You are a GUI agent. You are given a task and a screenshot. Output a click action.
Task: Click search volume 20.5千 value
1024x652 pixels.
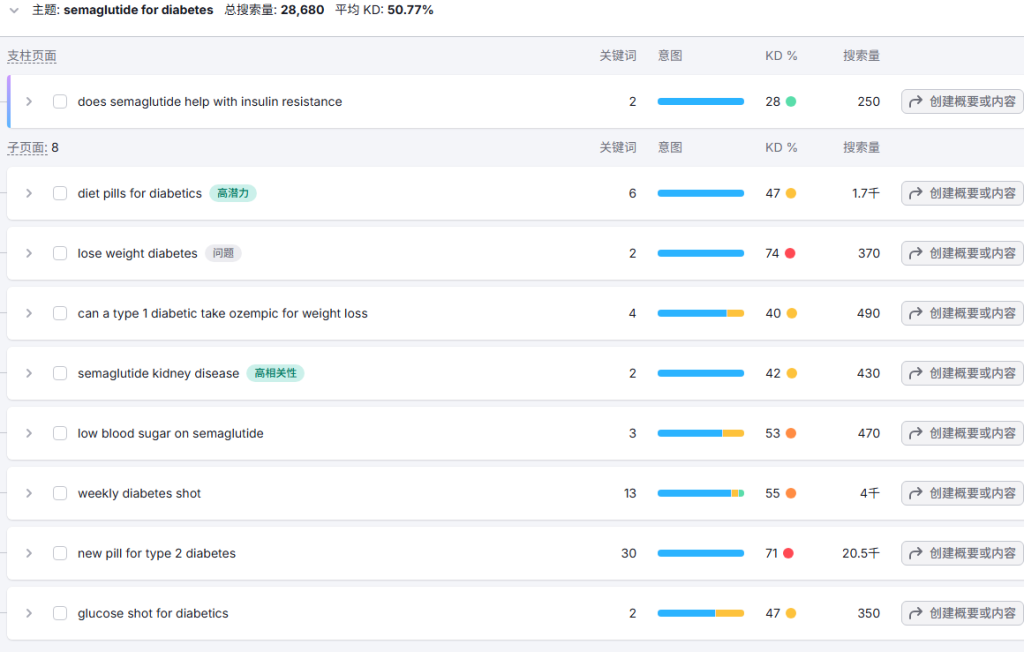point(861,553)
